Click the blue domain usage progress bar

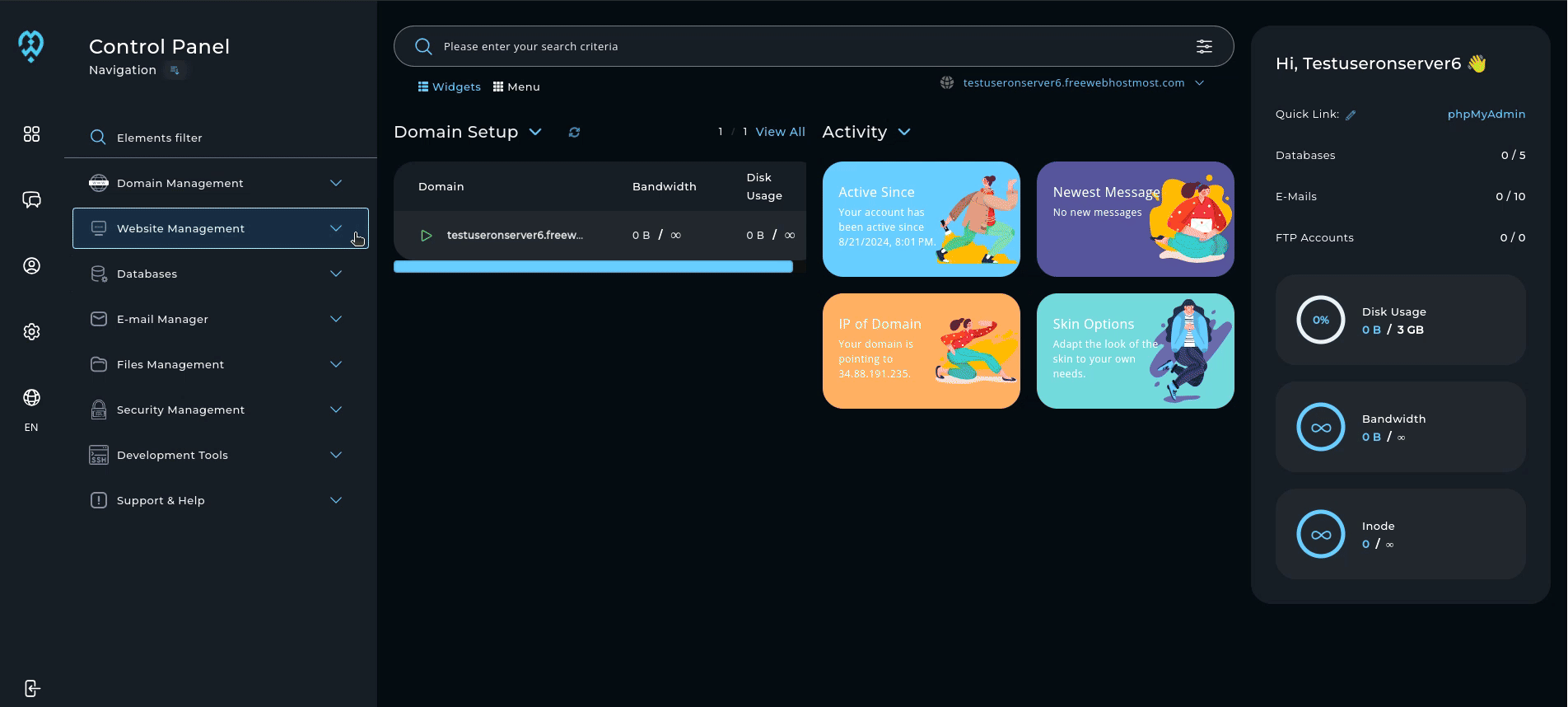pos(593,266)
